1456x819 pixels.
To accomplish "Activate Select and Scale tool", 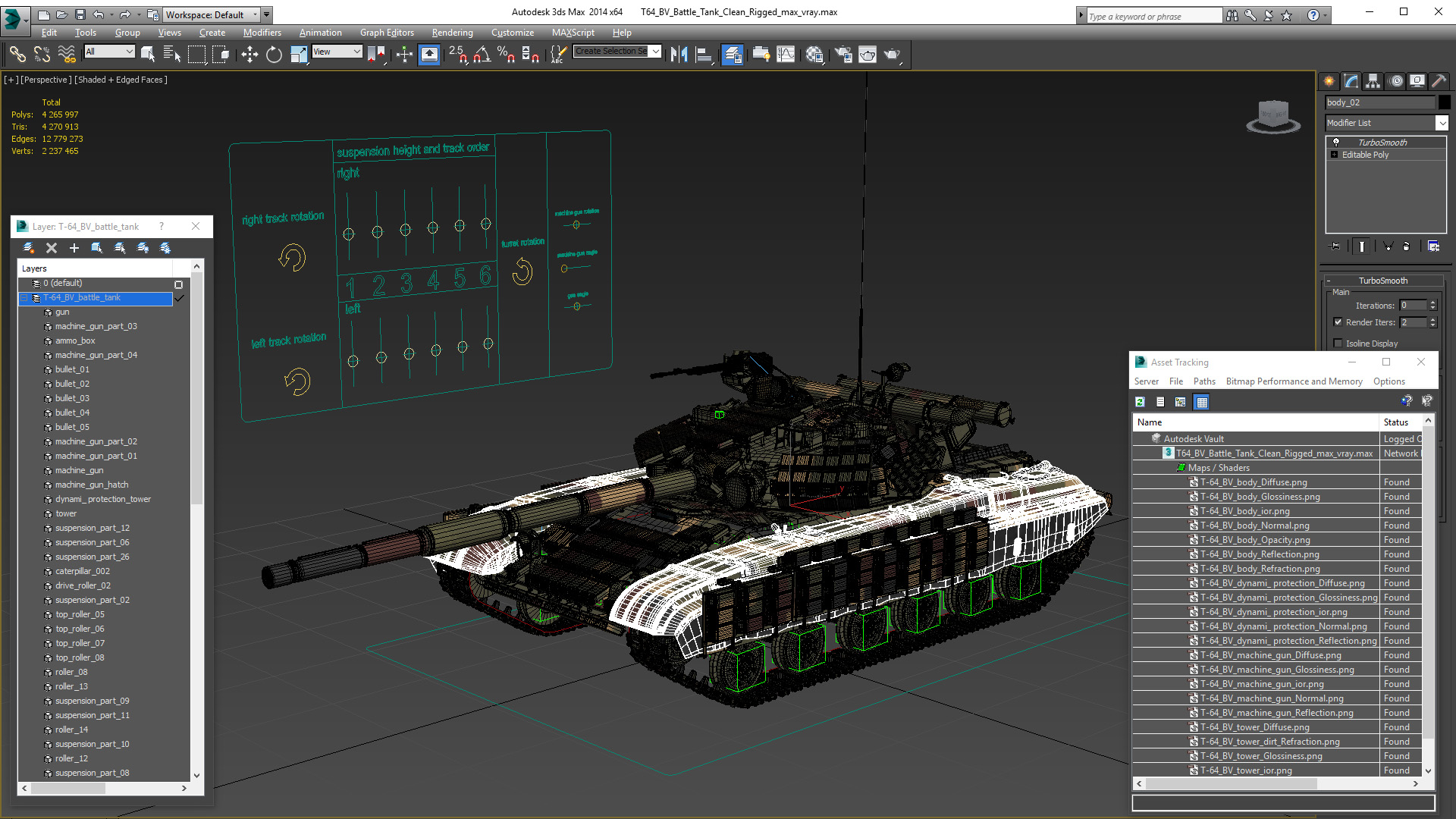I will (x=299, y=54).
